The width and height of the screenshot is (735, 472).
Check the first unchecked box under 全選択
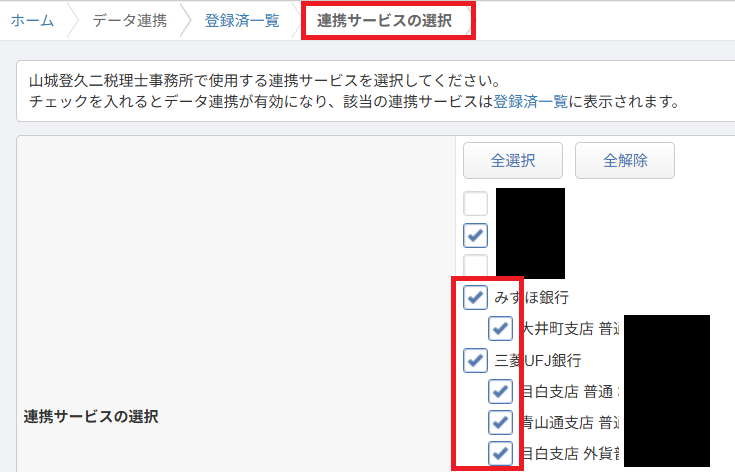[475, 203]
